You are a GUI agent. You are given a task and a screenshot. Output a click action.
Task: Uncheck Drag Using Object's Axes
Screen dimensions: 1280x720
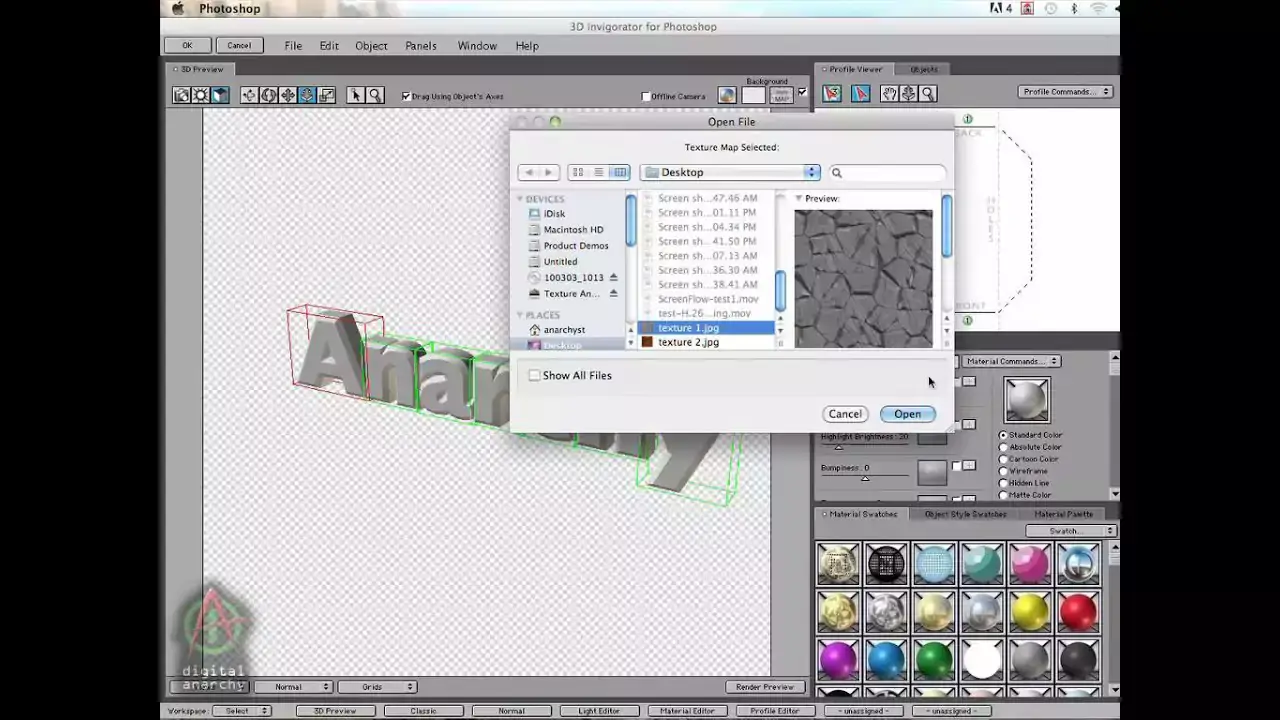pyautogui.click(x=406, y=96)
